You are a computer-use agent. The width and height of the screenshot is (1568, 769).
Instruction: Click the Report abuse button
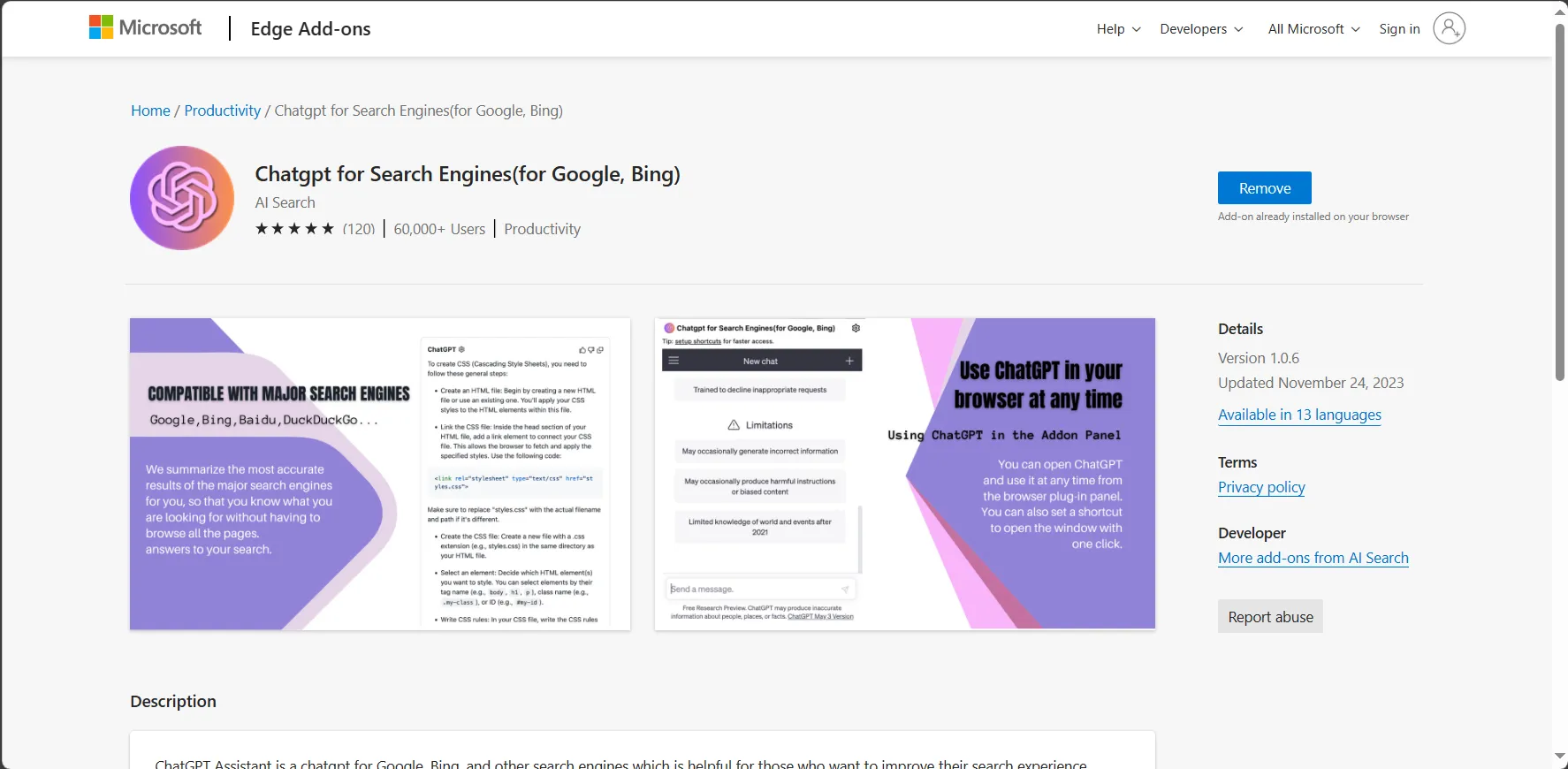pyautogui.click(x=1270, y=617)
